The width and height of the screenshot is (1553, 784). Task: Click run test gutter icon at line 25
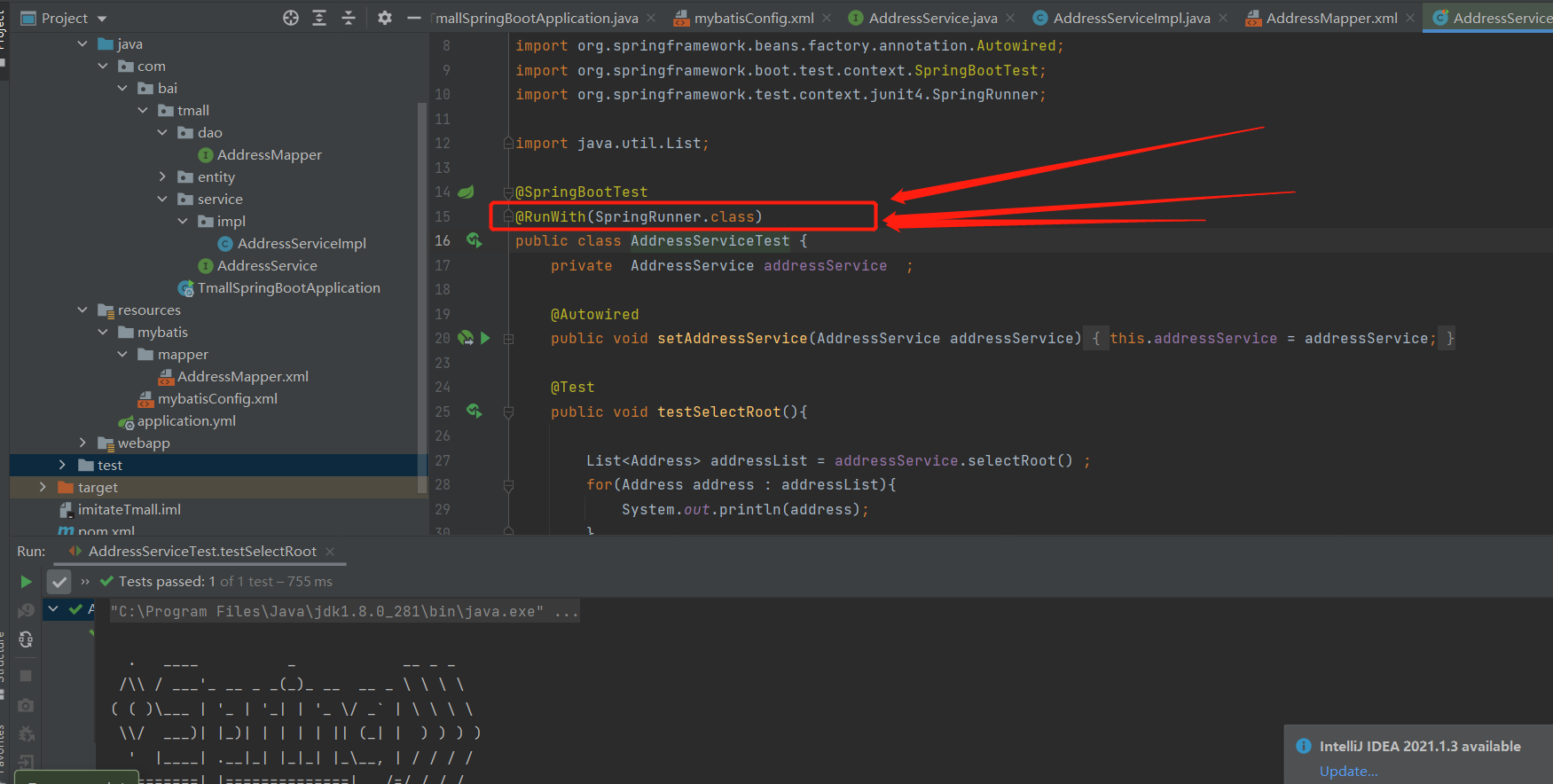click(475, 412)
